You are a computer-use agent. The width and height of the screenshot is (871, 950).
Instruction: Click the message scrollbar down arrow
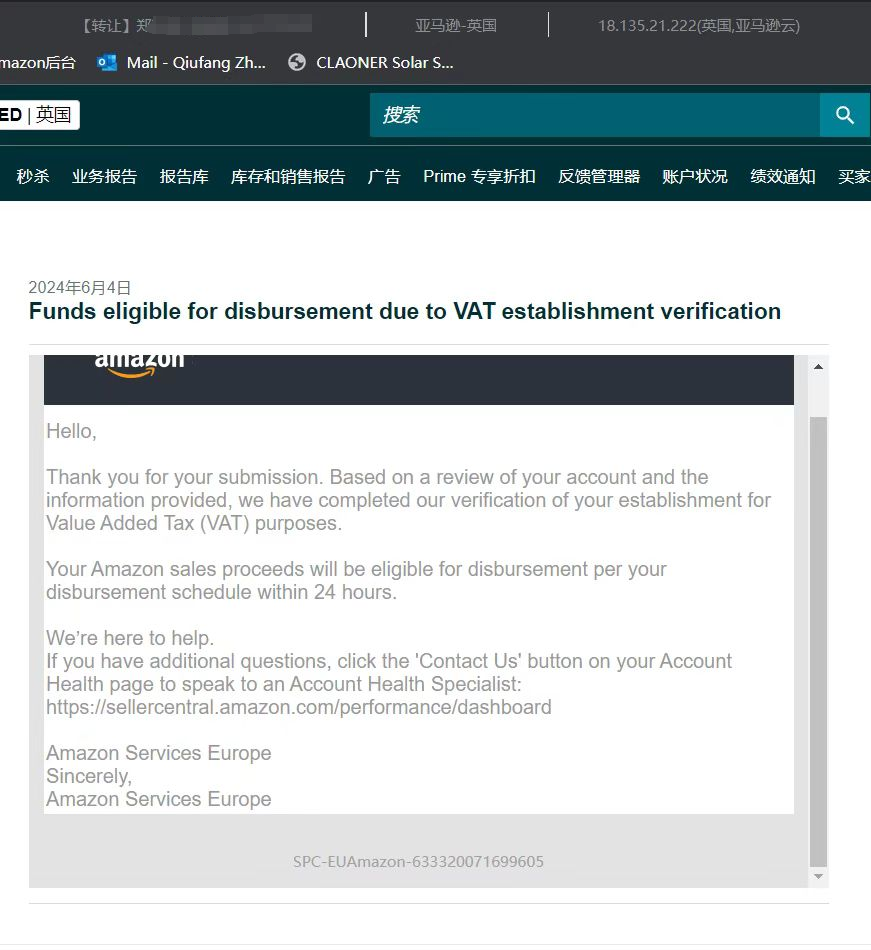818,876
